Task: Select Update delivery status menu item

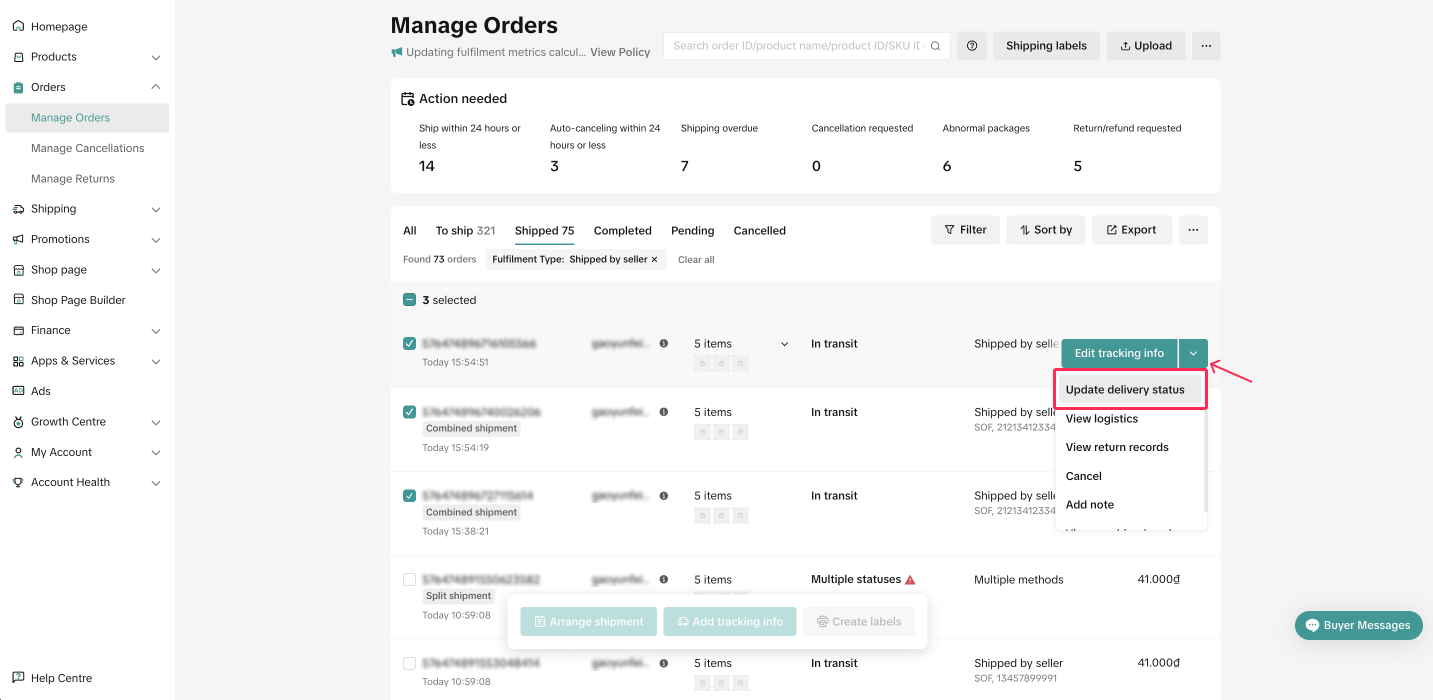Action: click(1125, 390)
